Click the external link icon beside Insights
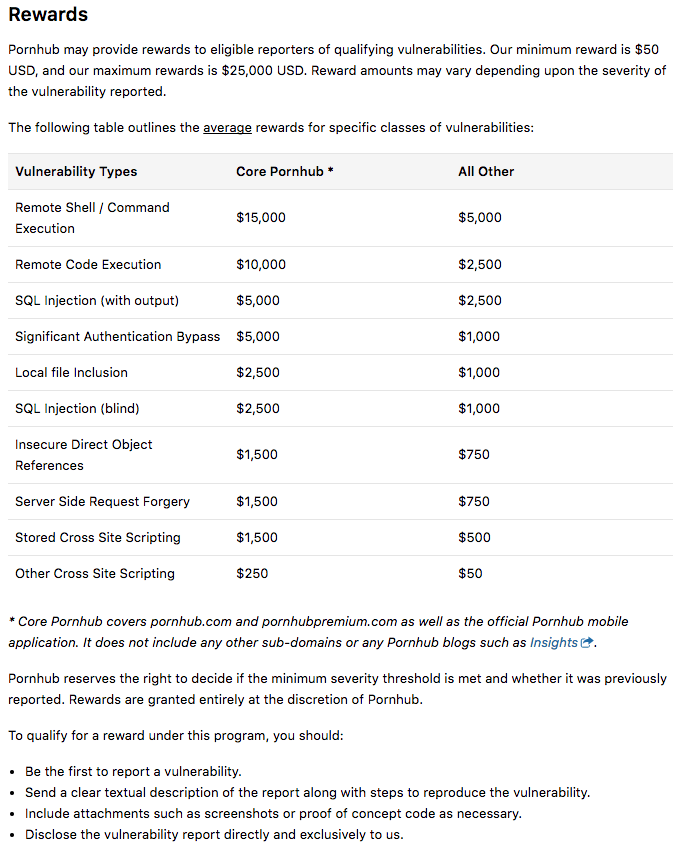 click(x=587, y=642)
